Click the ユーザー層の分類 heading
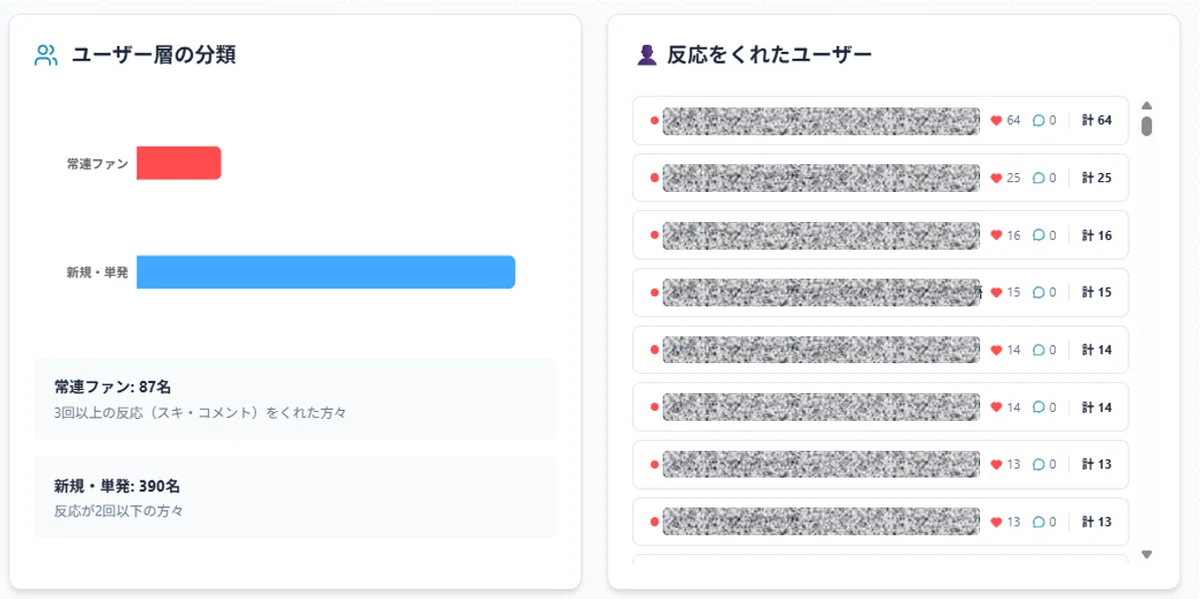 tap(153, 55)
